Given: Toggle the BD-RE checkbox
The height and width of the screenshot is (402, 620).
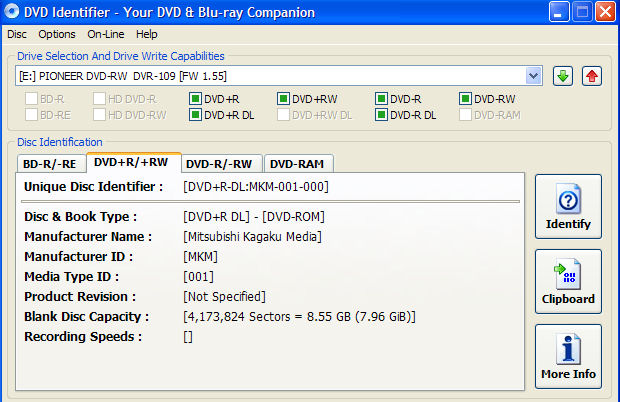Looking at the screenshot, I should click(31, 115).
